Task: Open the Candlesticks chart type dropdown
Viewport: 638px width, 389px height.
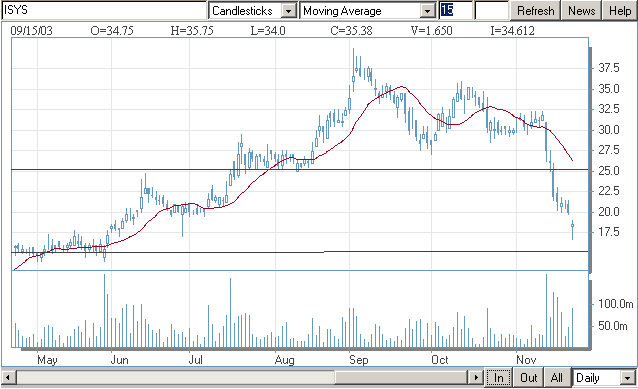Action: coord(288,11)
